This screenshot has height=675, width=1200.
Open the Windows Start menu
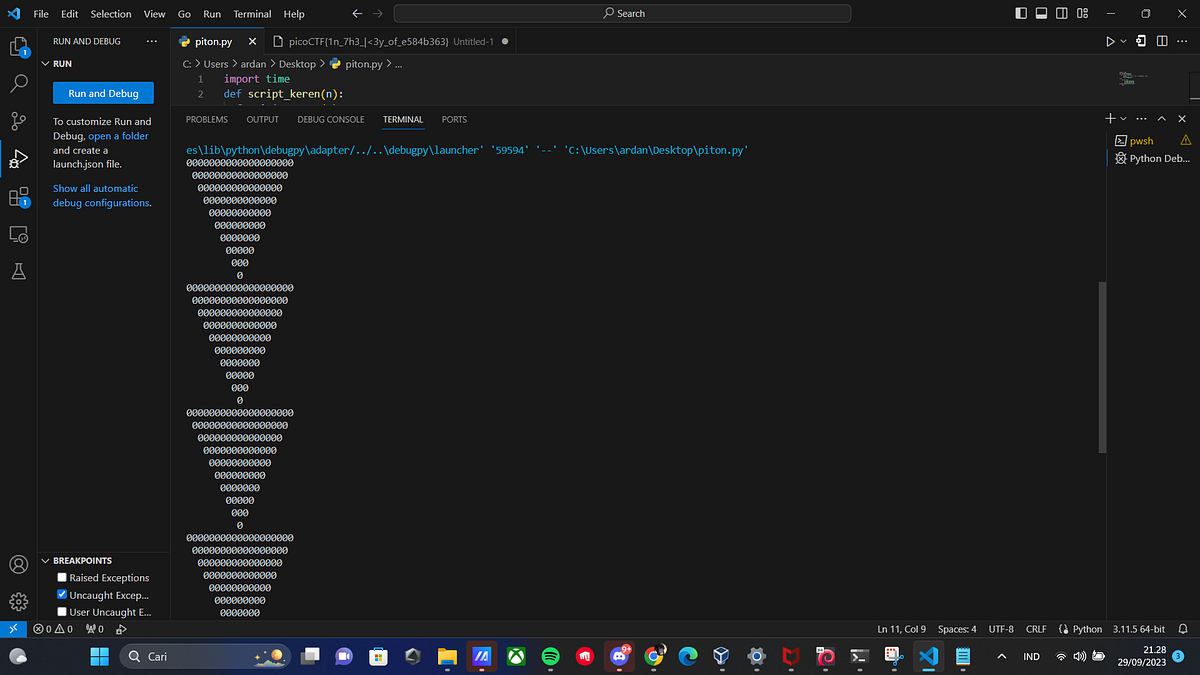(x=100, y=657)
